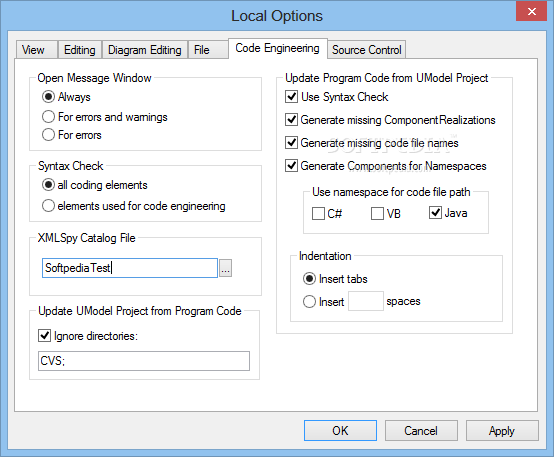Open the Editing tab
Image resolution: width=554 pixels, height=457 pixels.
point(80,50)
